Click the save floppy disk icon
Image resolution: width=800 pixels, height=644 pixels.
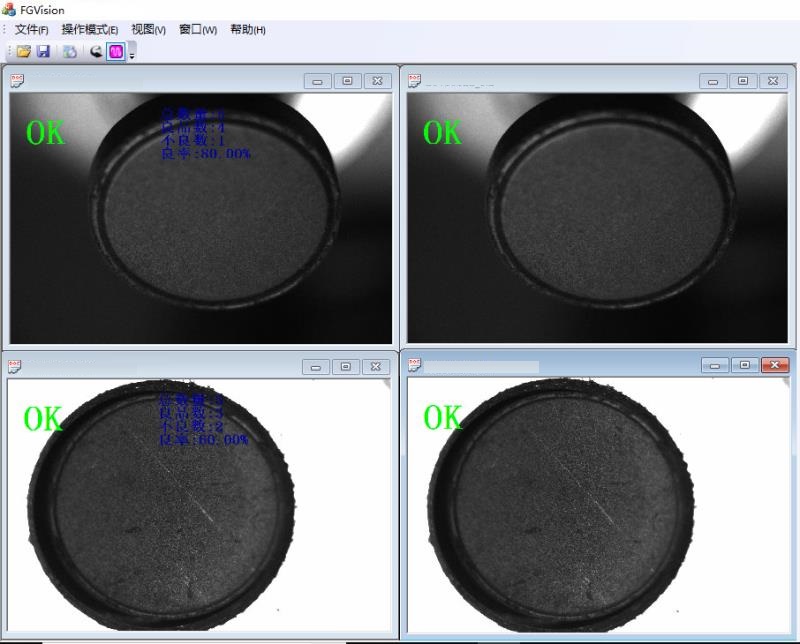tap(43, 51)
